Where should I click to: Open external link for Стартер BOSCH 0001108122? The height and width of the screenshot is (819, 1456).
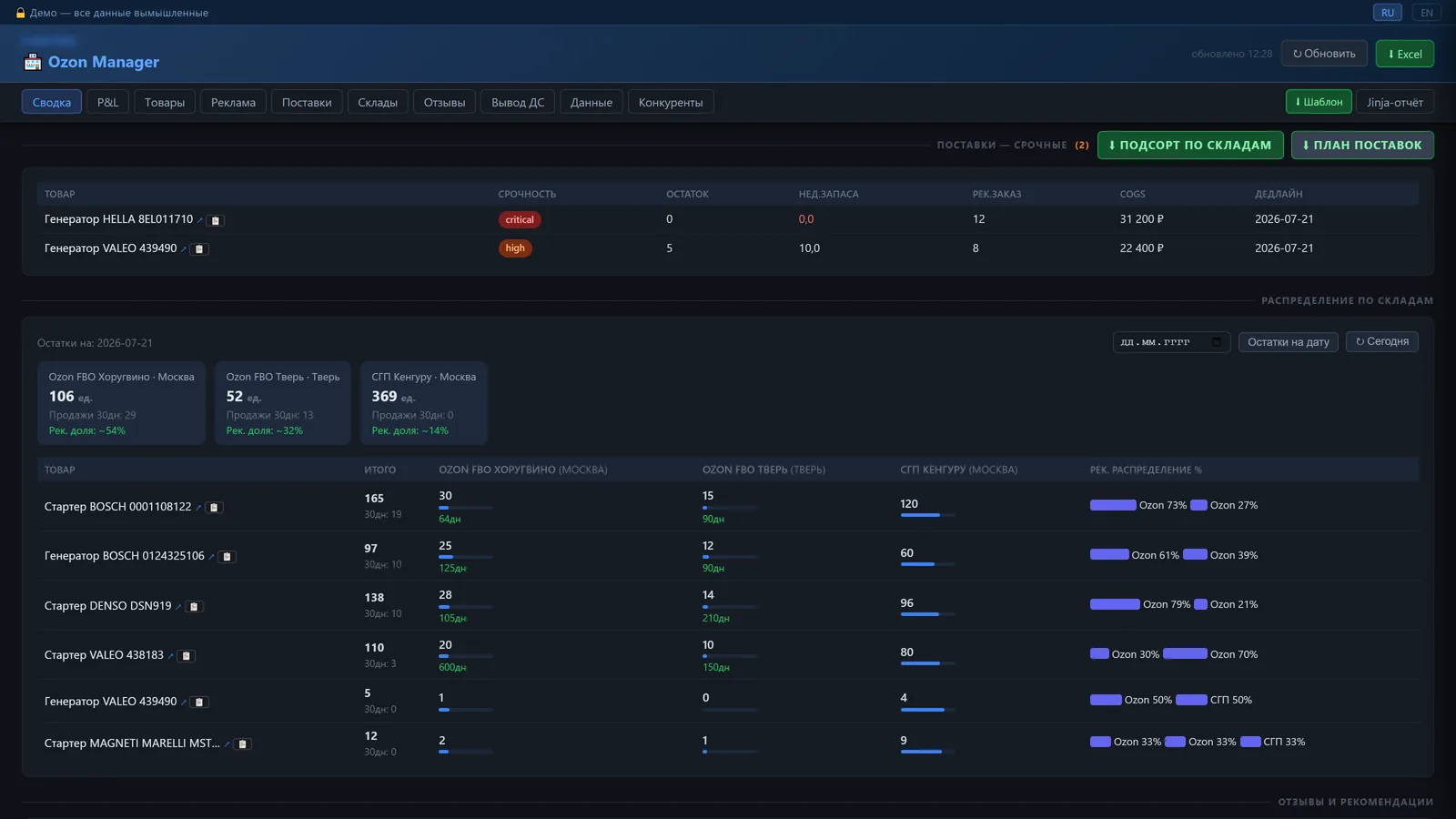198,508
